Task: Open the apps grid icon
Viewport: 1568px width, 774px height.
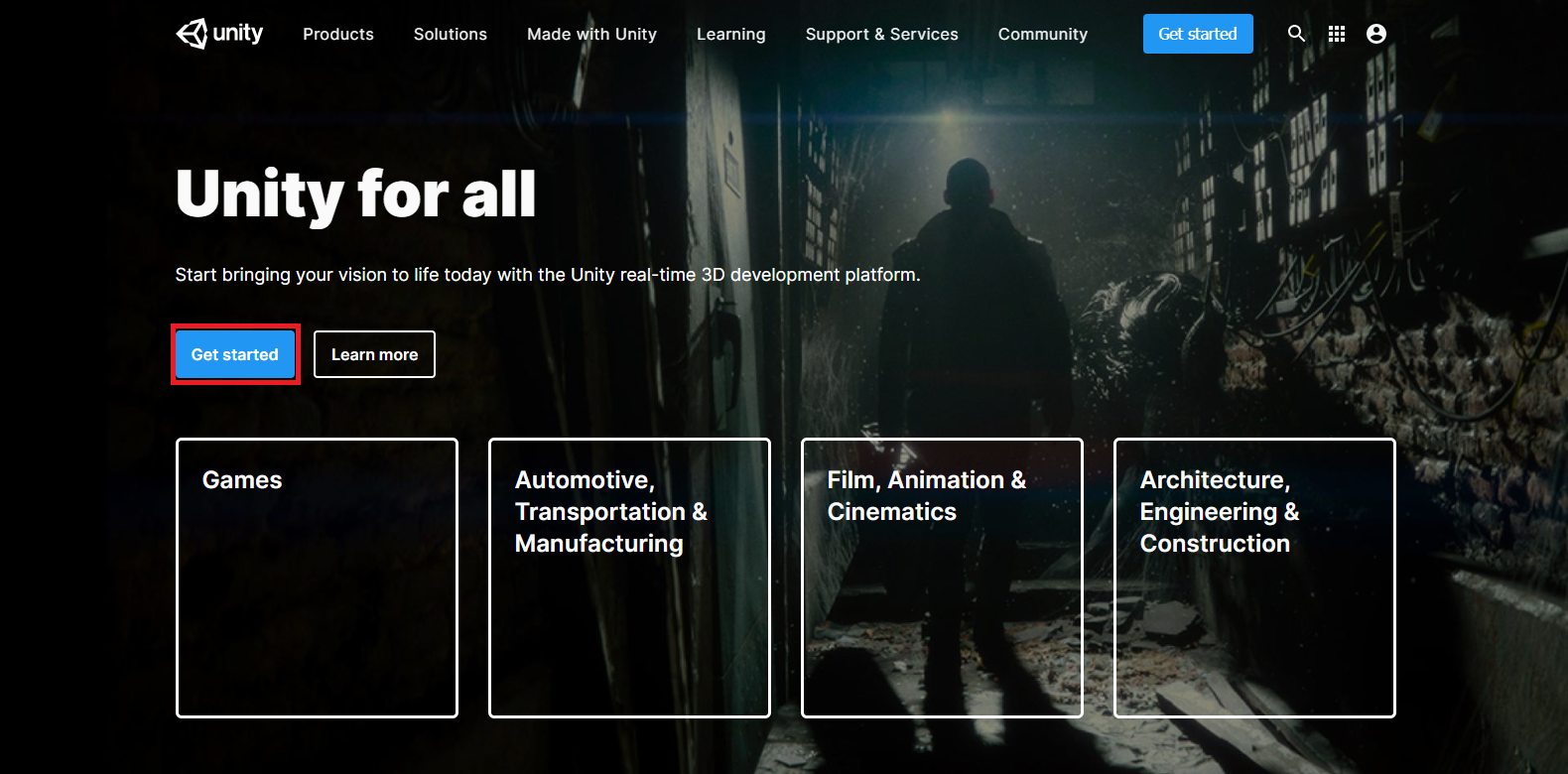Action: coord(1337,34)
